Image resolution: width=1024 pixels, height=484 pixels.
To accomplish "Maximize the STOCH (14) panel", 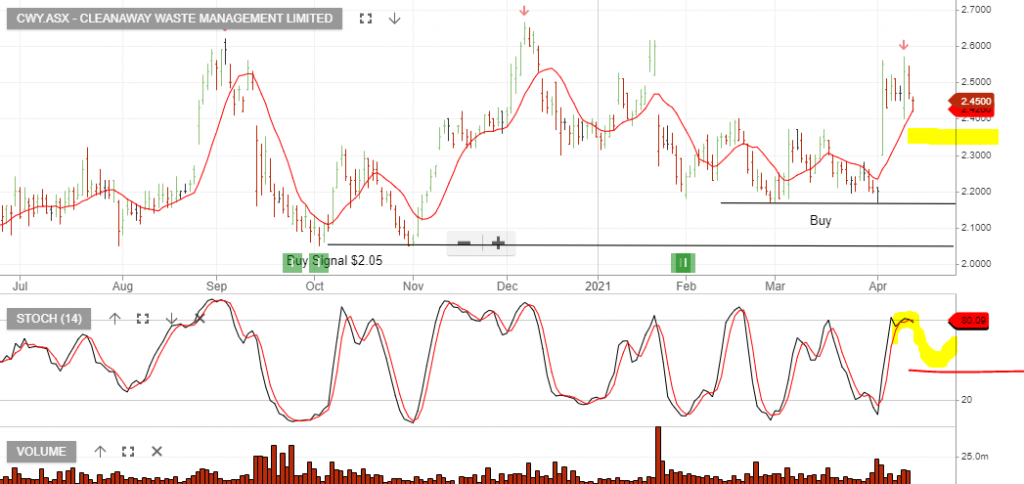I will coord(143,319).
